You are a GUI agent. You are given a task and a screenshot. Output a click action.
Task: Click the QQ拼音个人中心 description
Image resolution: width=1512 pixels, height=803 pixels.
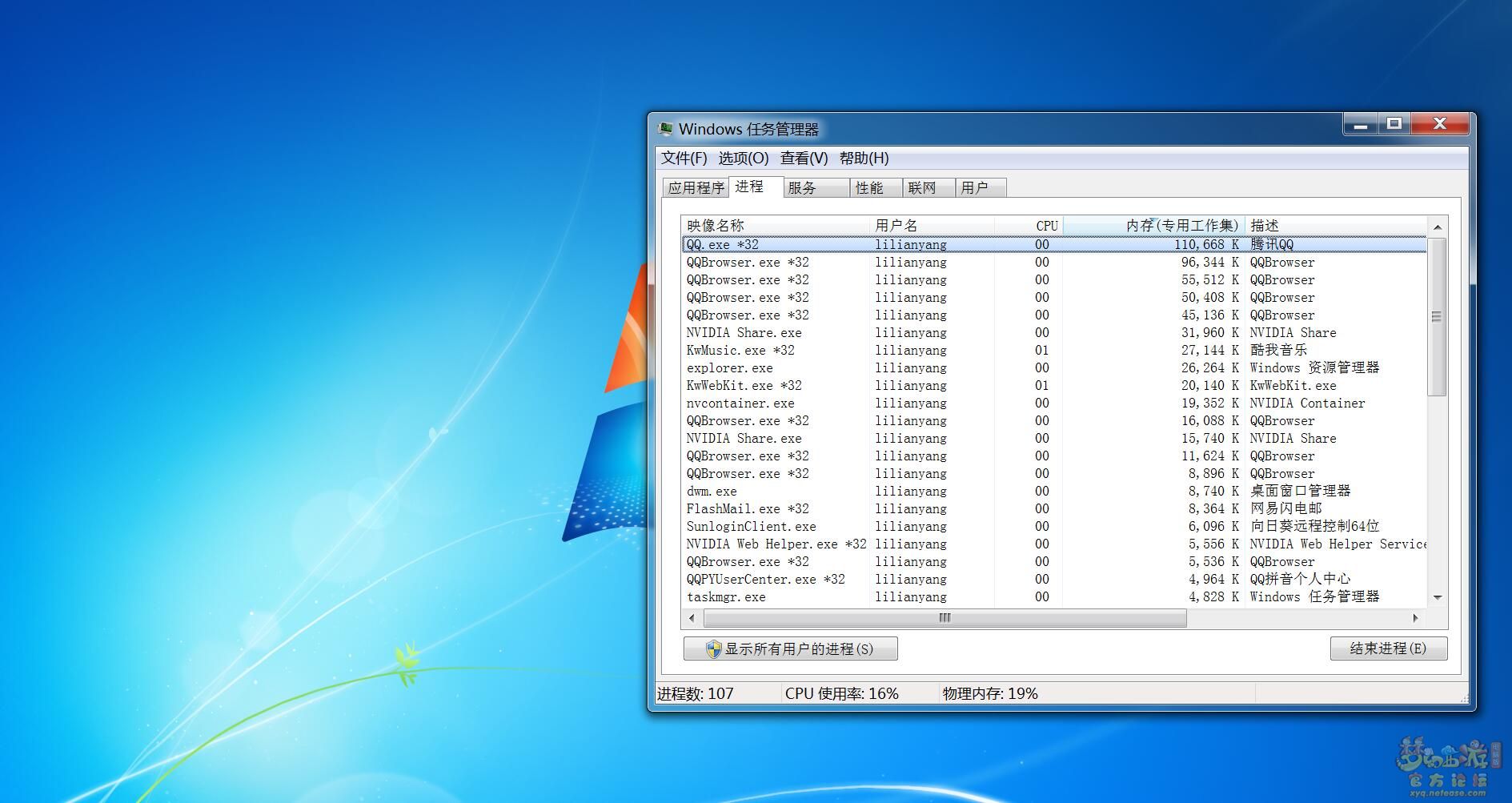pos(1300,580)
